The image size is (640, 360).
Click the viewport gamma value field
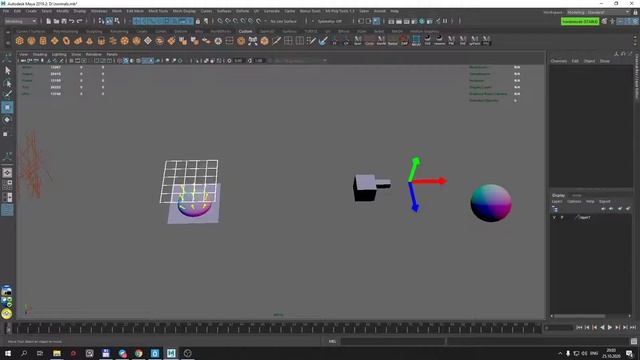pos(259,61)
